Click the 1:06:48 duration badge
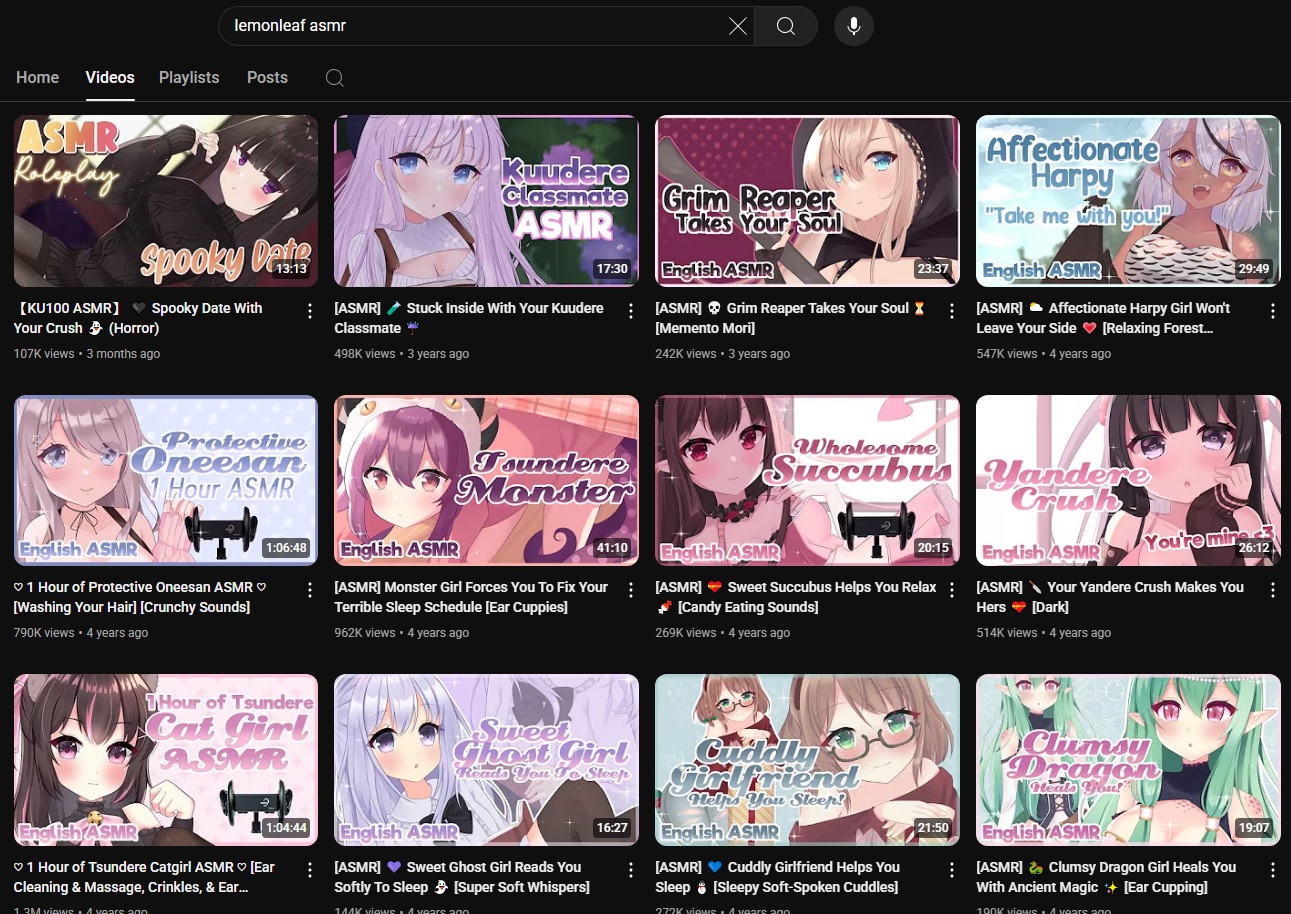Screen dimensions: 1291x914 coord(286,548)
